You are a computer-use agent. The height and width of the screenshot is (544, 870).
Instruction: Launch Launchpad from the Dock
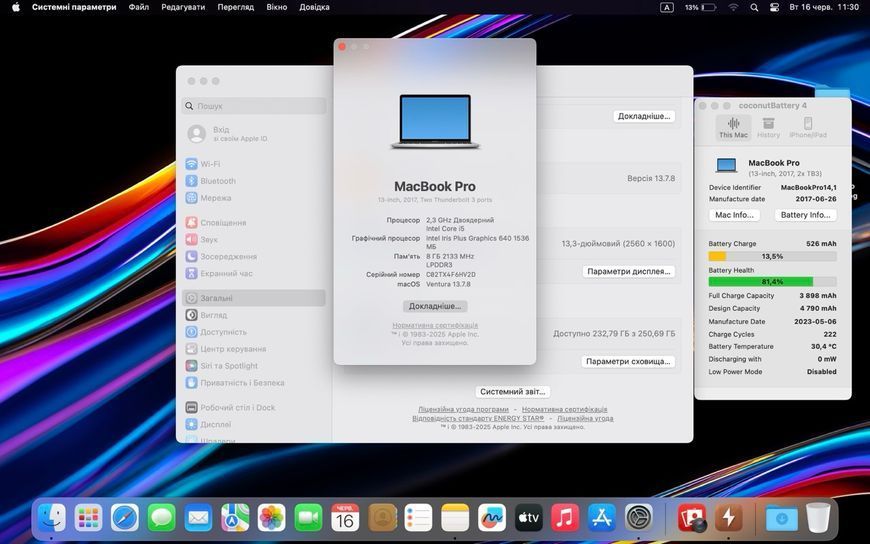click(x=88, y=518)
